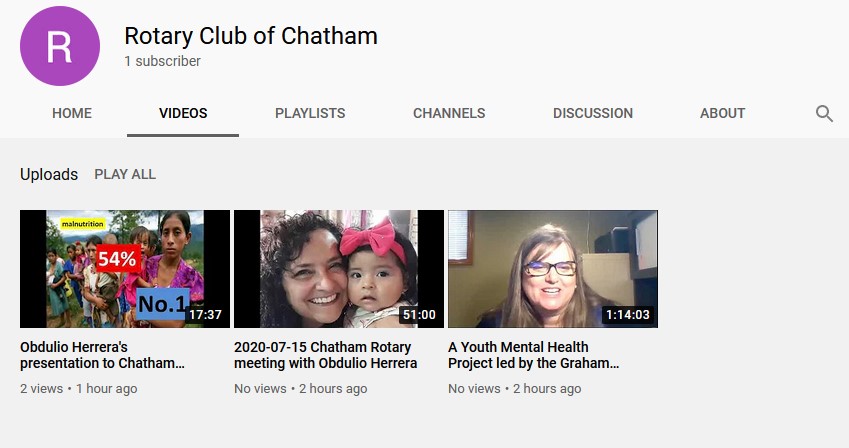Open the HOME tab
The width and height of the screenshot is (849, 448).
[x=72, y=113]
